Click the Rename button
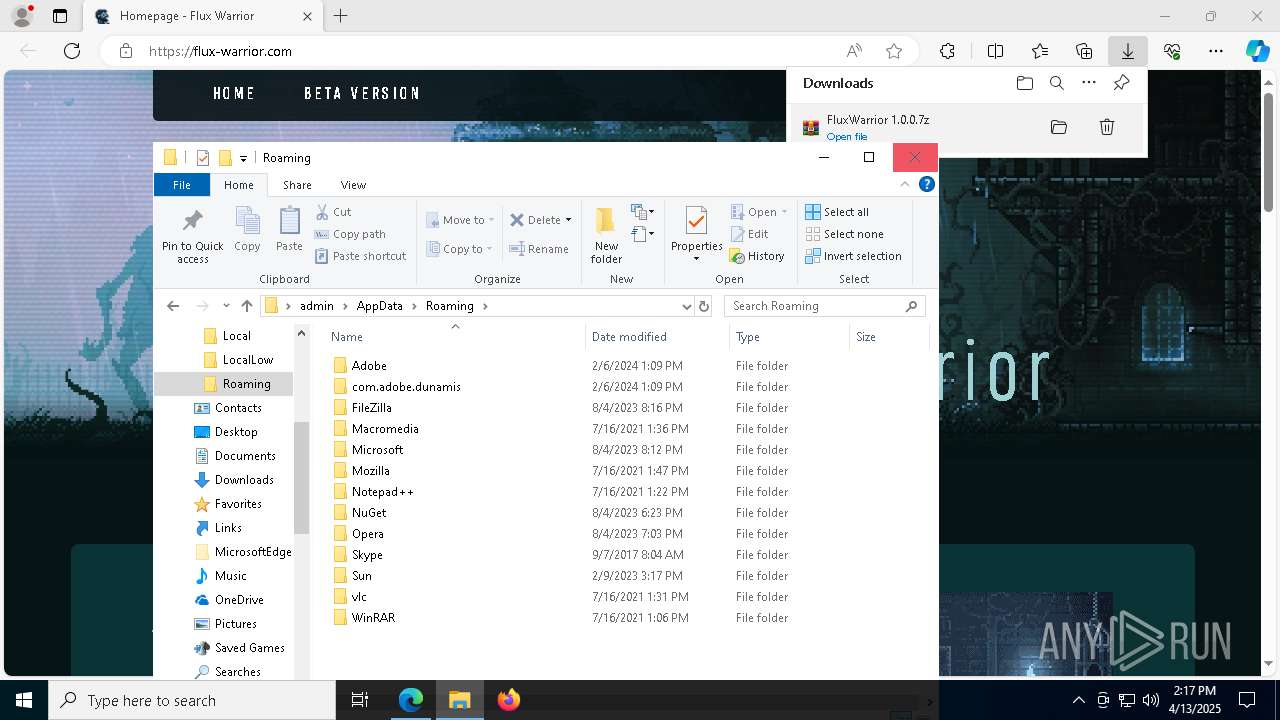 click(x=539, y=249)
